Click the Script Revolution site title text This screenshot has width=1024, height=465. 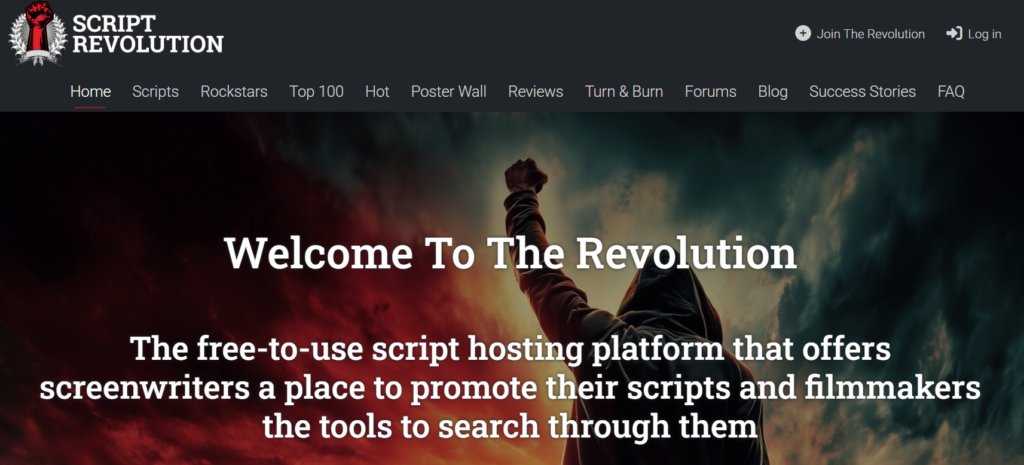148,33
